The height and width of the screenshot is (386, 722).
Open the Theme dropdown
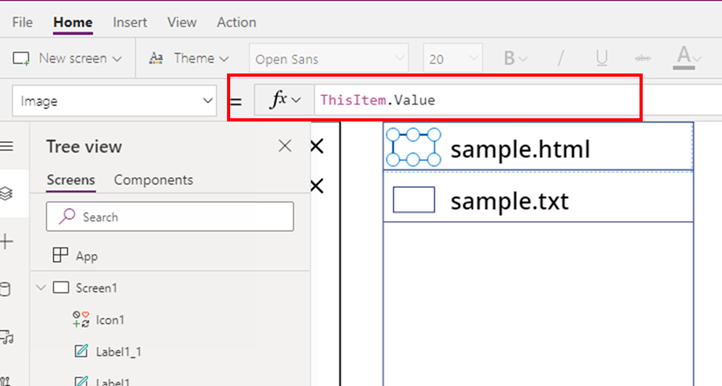(189, 58)
